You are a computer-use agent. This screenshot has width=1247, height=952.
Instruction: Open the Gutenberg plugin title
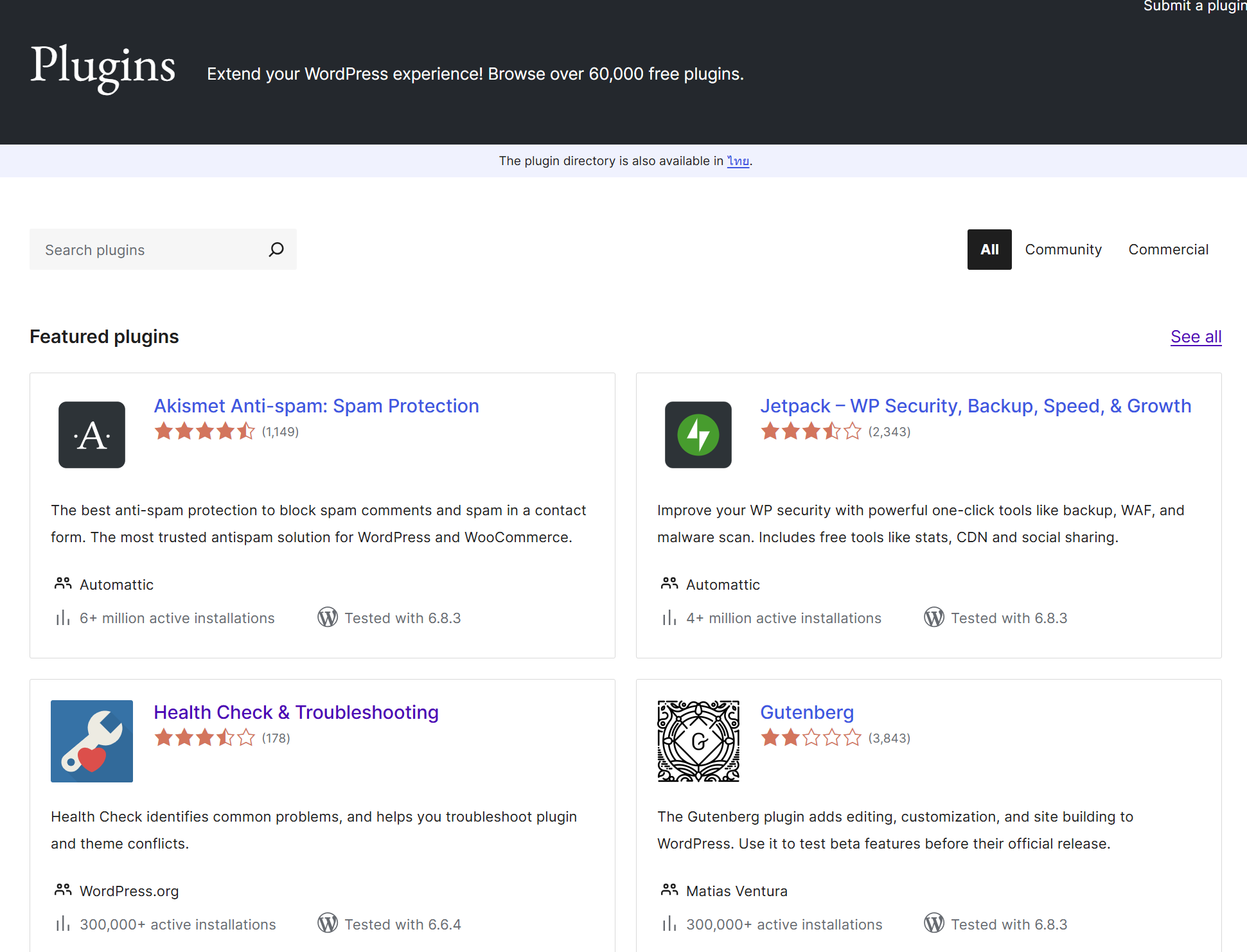tap(806, 712)
